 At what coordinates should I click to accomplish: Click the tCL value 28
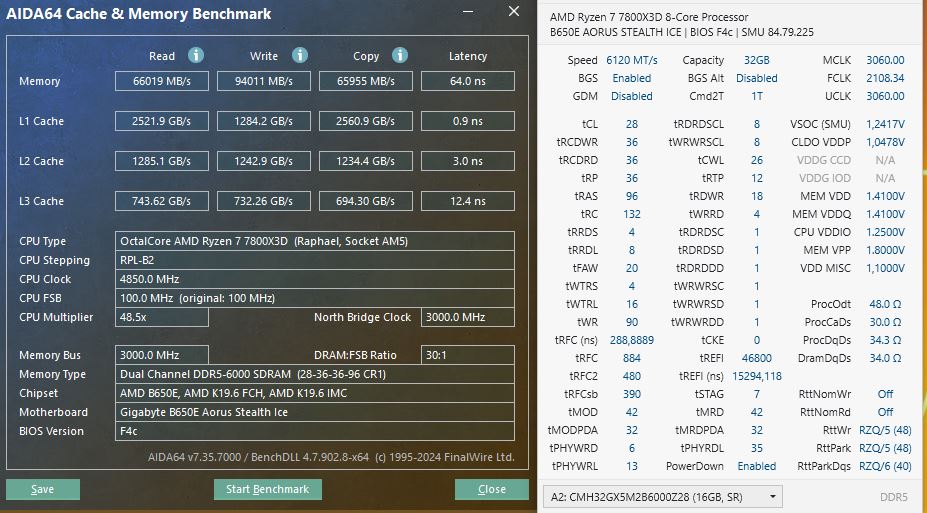(x=631, y=124)
